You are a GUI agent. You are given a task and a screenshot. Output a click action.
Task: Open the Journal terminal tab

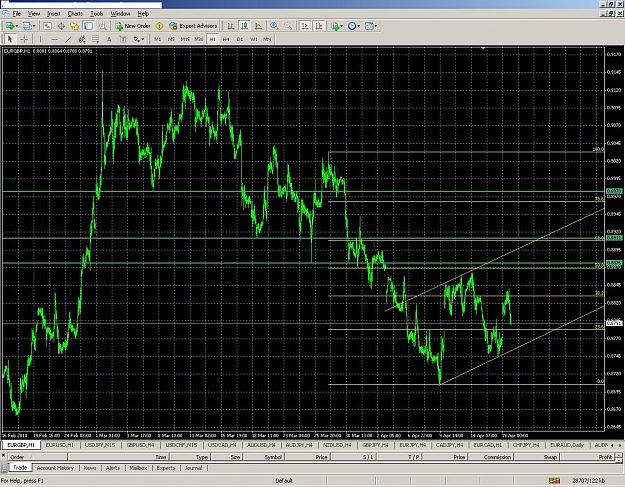point(193,468)
